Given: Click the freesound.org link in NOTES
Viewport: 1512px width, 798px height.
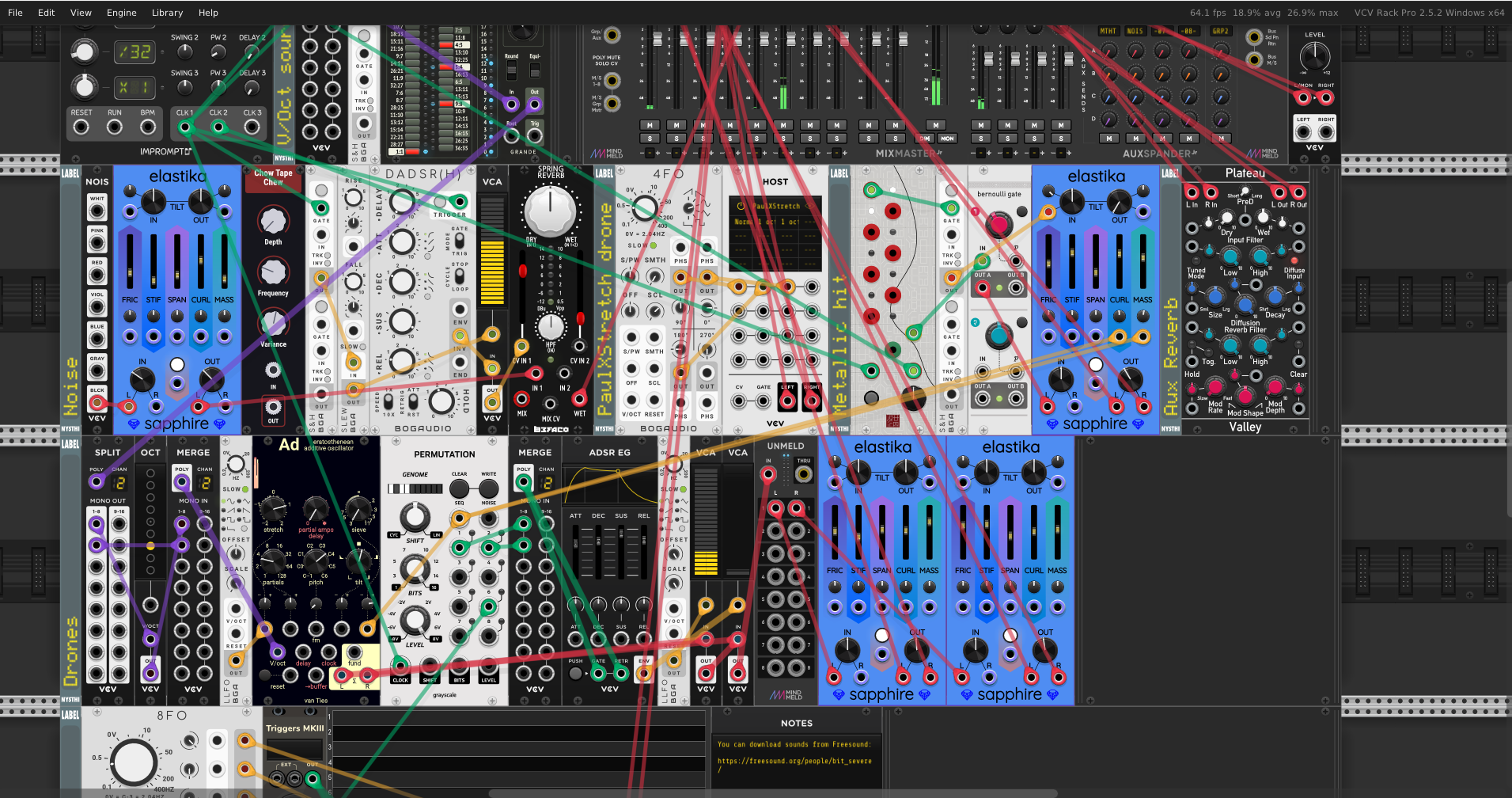Looking at the screenshot, I should click(794, 761).
